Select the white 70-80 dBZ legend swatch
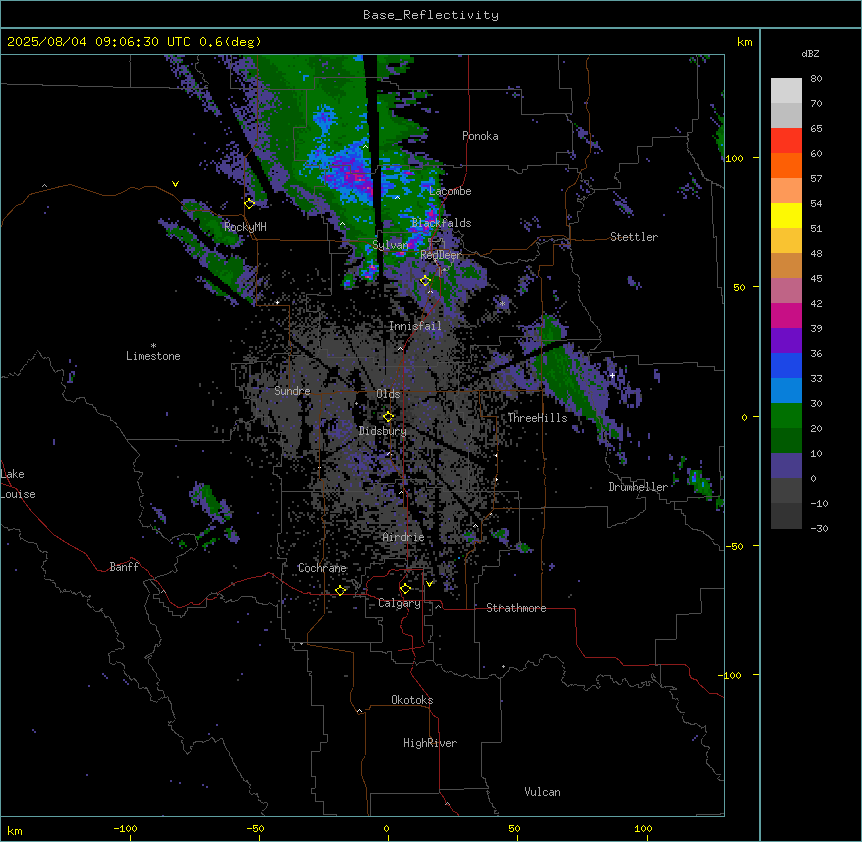 tap(786, 91)
